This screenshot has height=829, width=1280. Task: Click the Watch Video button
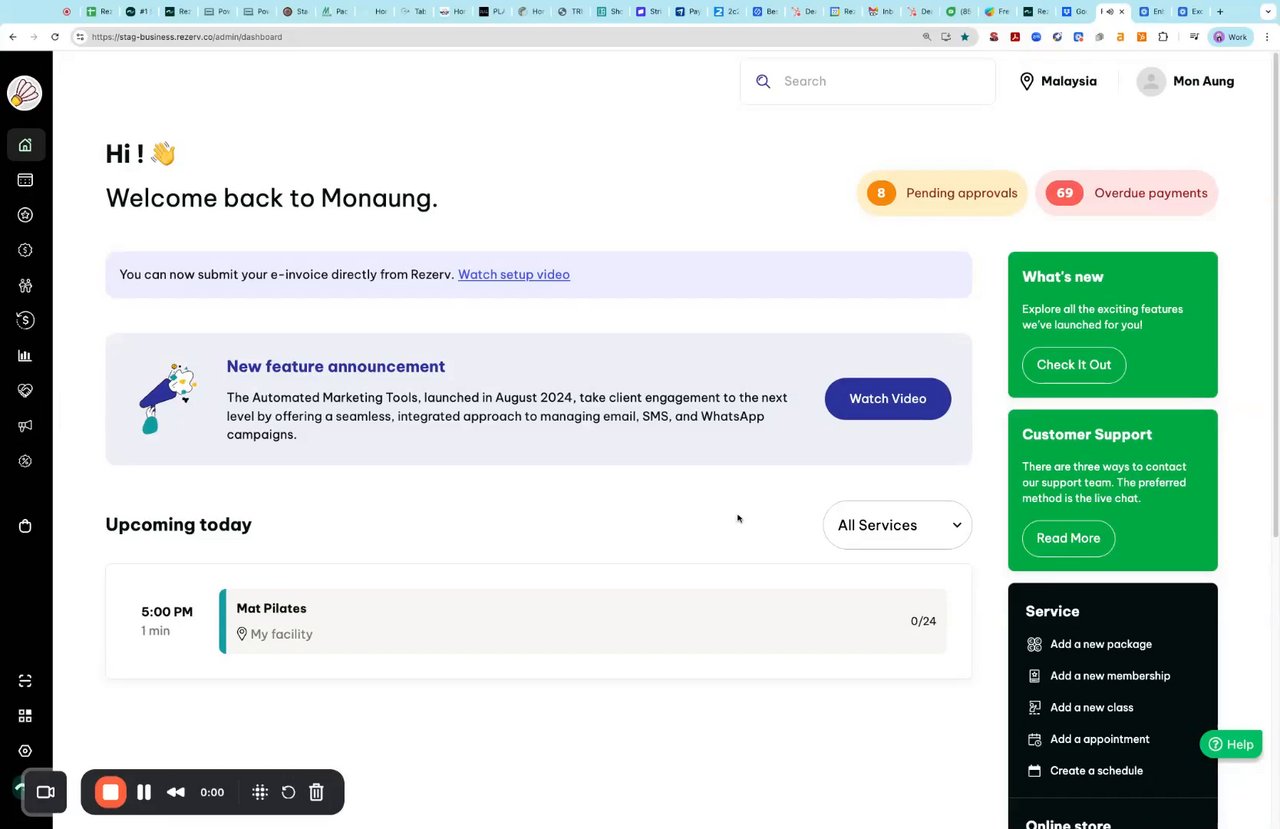(x=887, y=398)
